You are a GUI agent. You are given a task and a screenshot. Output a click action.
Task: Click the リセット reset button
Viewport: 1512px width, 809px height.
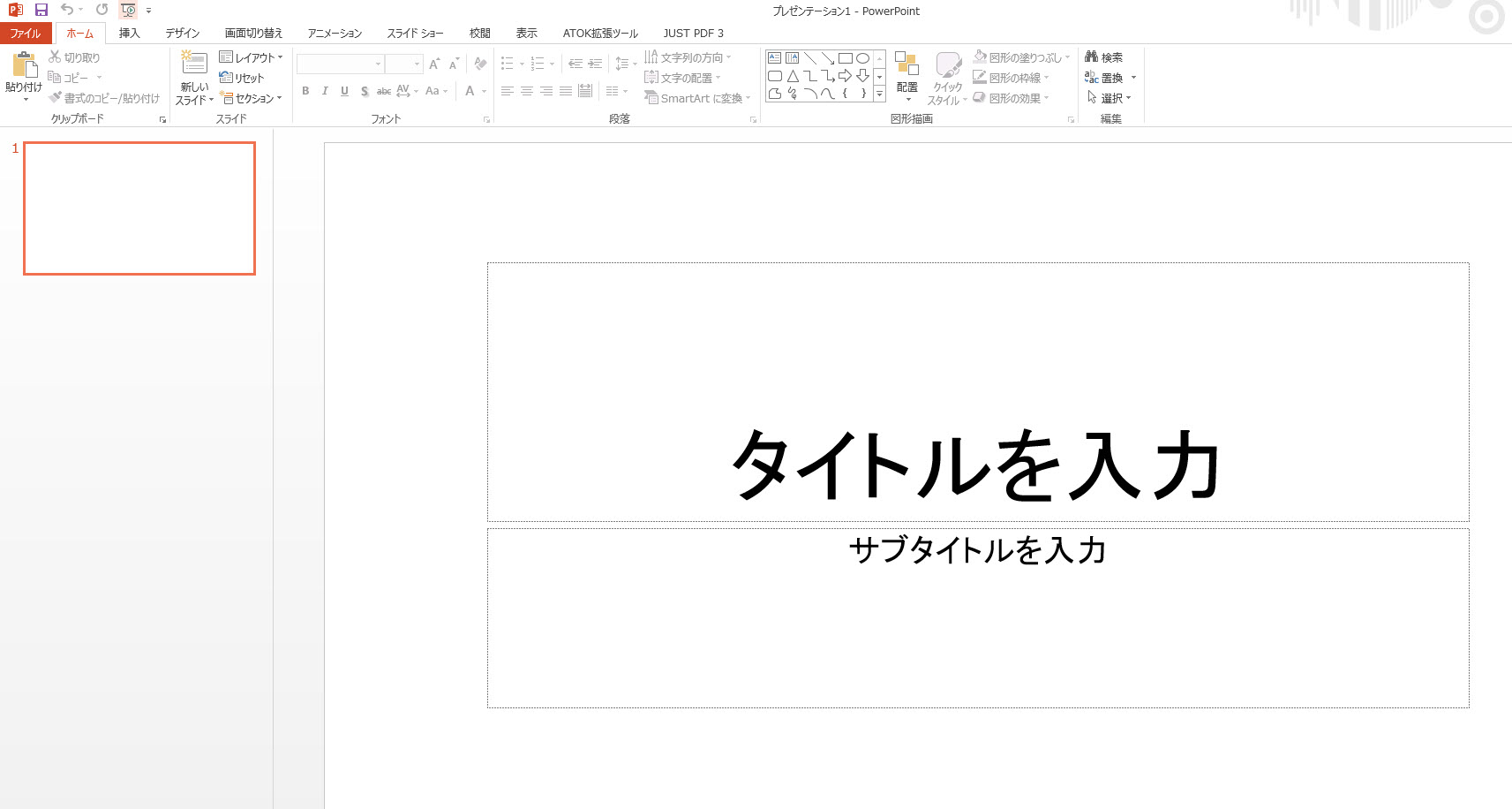(x=242, y=78)
